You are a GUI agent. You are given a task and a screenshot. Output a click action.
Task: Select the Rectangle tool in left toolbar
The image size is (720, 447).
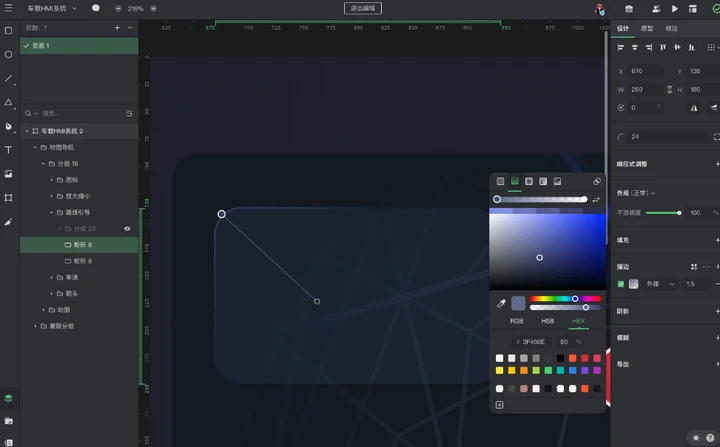coord(8,31)
